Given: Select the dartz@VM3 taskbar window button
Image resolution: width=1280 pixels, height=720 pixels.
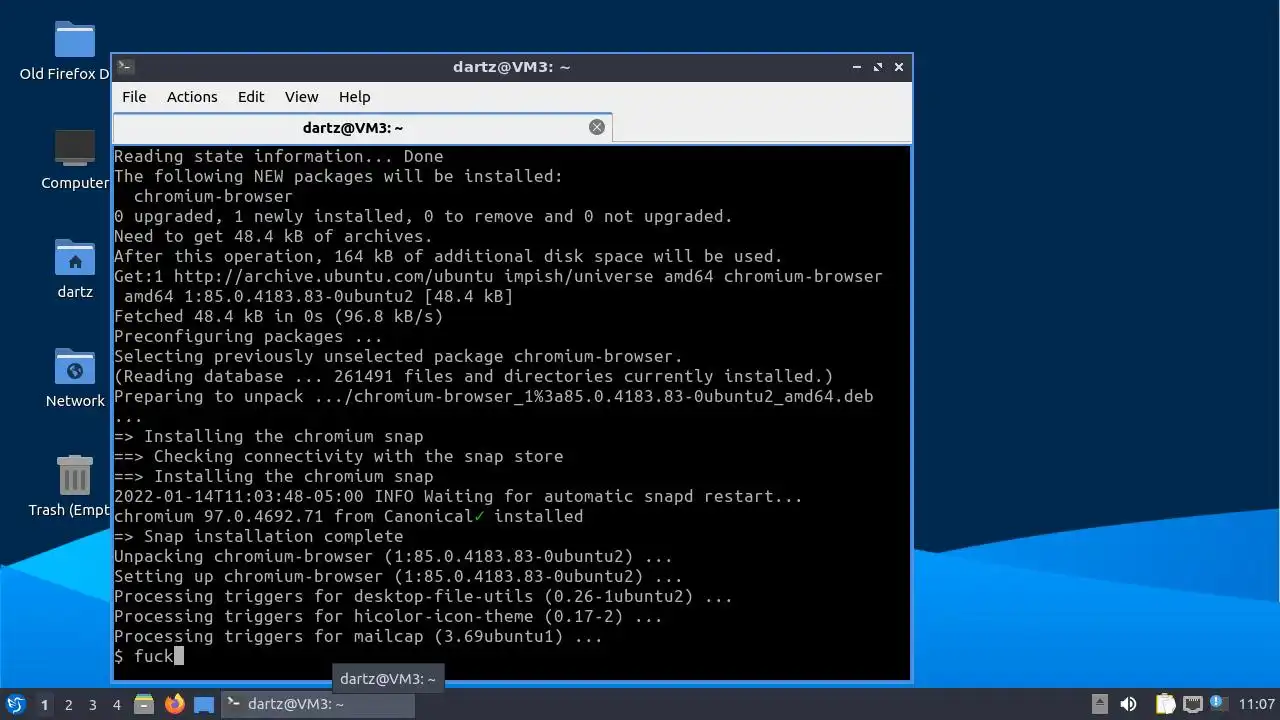Looking at the screenshot, I should (316, 704).
